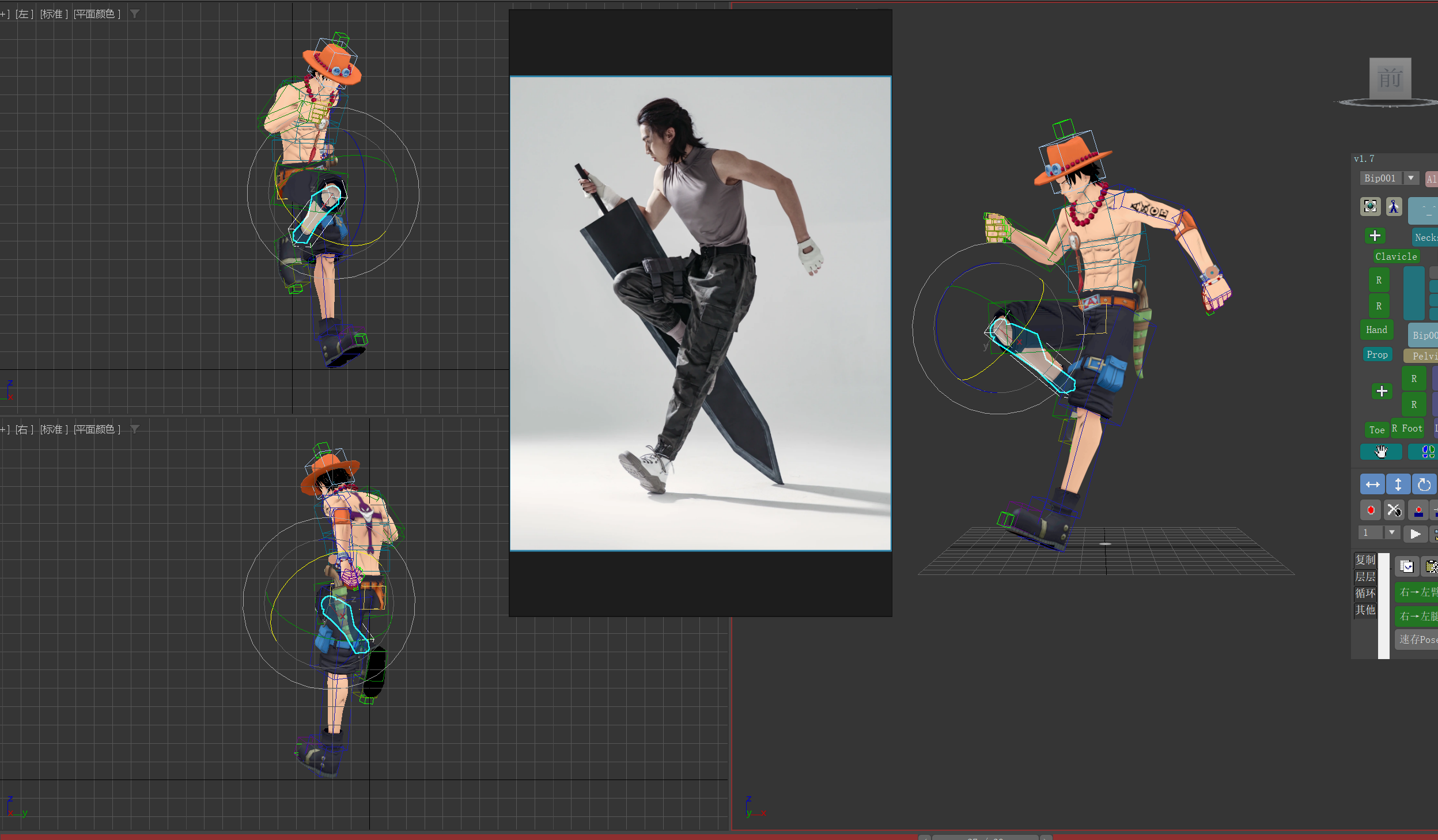Click the Clavicle button
The image size is (1438, 840).
pyautogui.click(x=1395, y=256)
